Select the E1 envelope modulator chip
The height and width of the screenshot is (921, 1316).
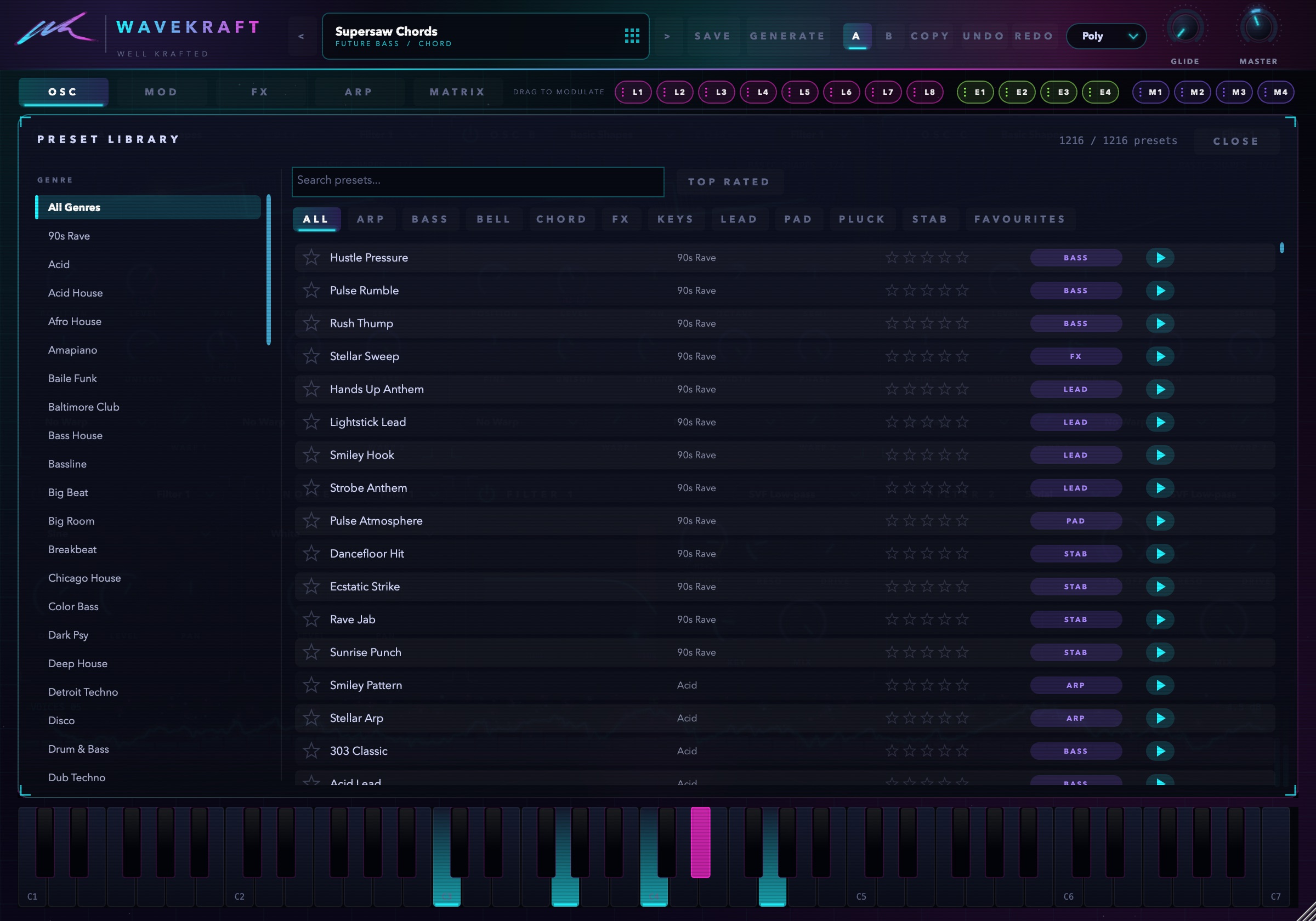coord(975,92)
